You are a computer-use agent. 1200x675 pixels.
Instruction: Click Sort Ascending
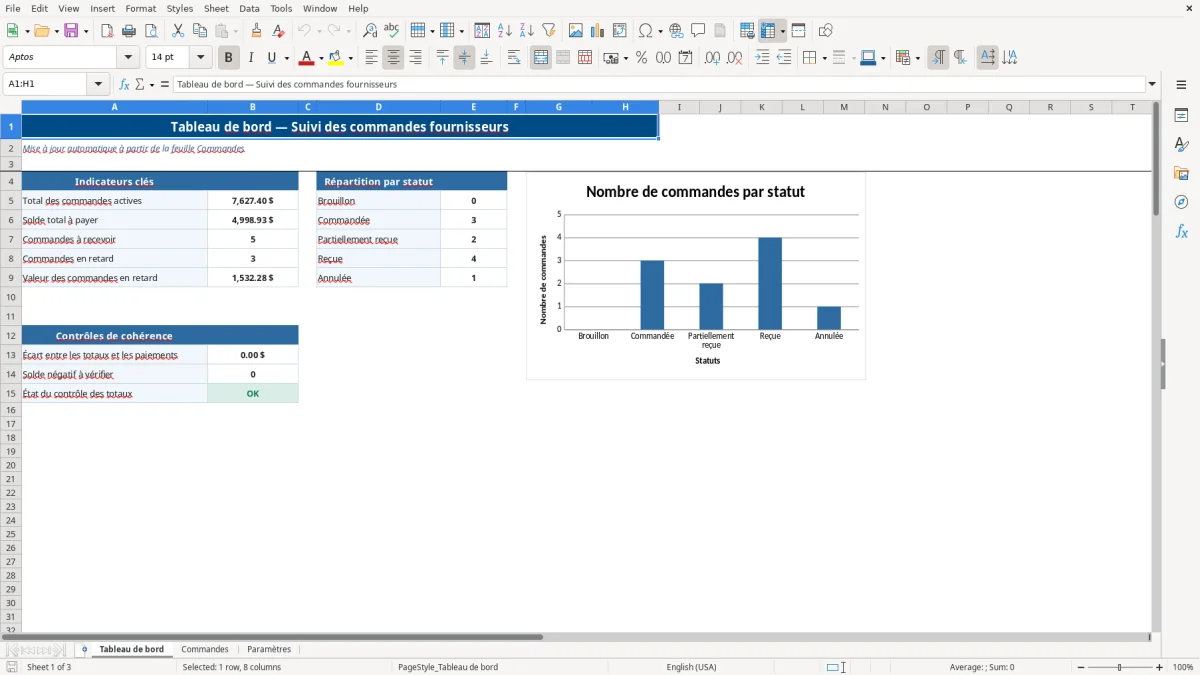504,31
